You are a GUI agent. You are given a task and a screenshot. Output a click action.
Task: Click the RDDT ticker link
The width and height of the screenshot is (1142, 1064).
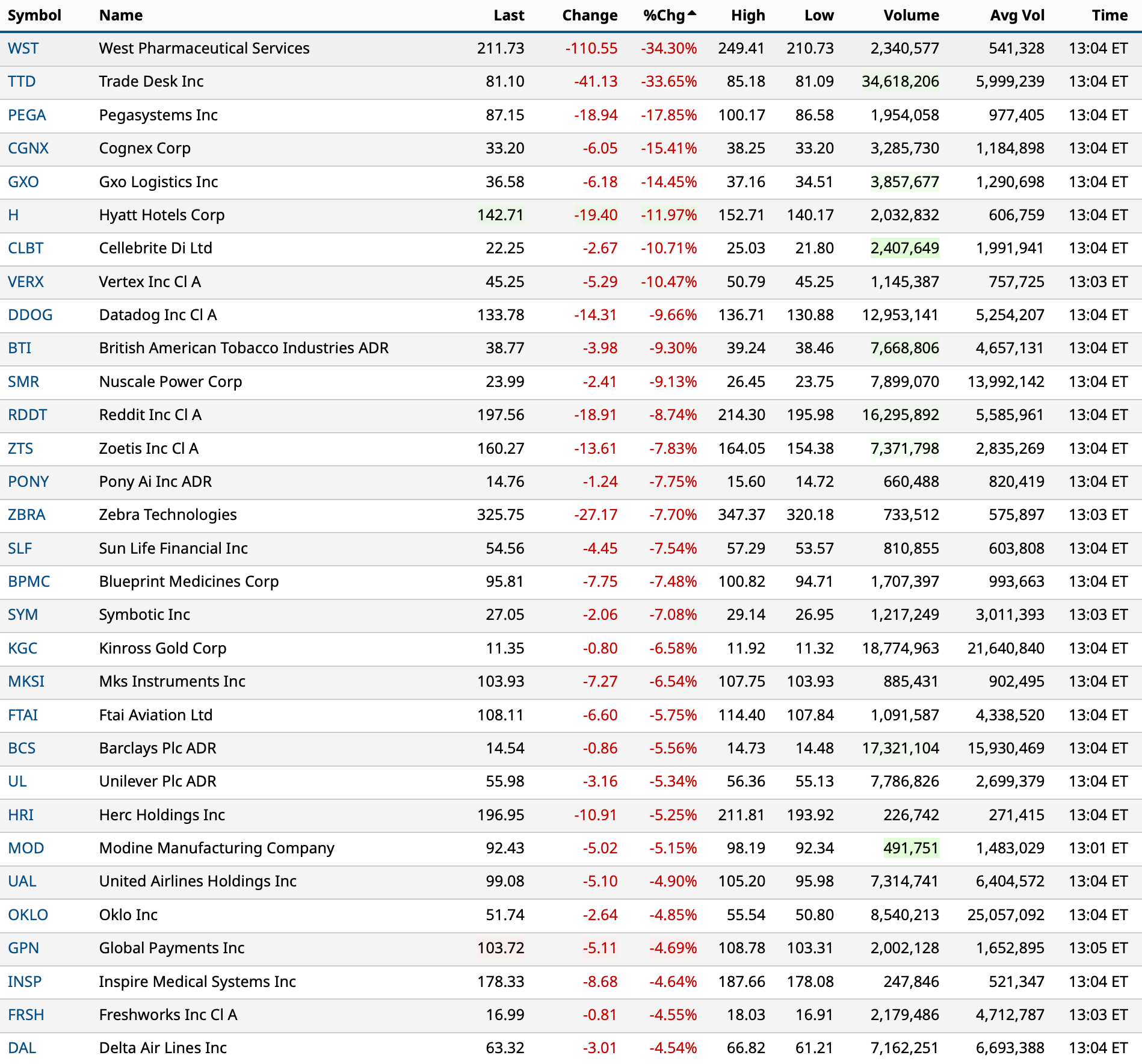[27, 415]
